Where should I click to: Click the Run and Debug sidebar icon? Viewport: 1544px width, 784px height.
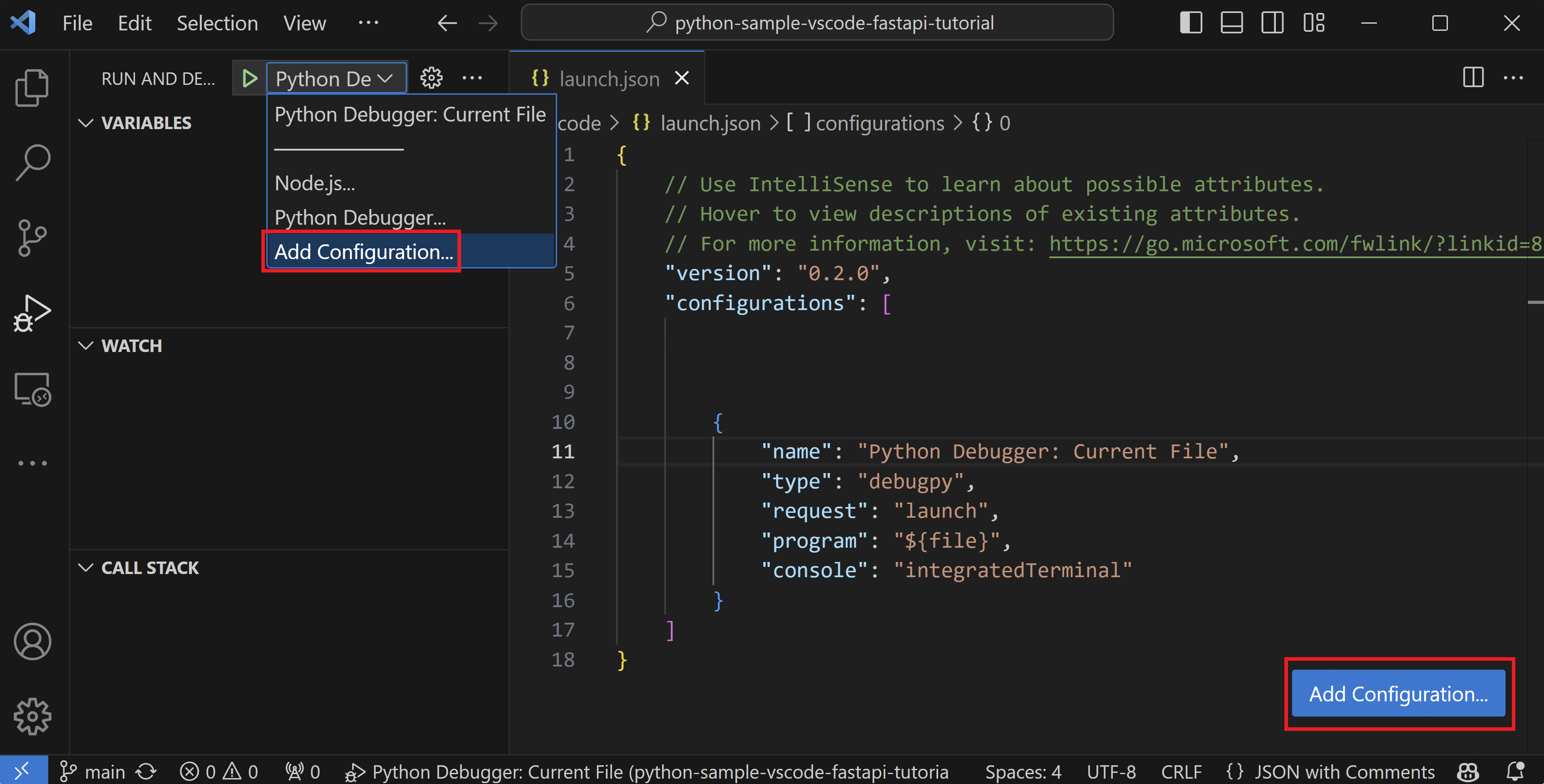coord(30,311)
